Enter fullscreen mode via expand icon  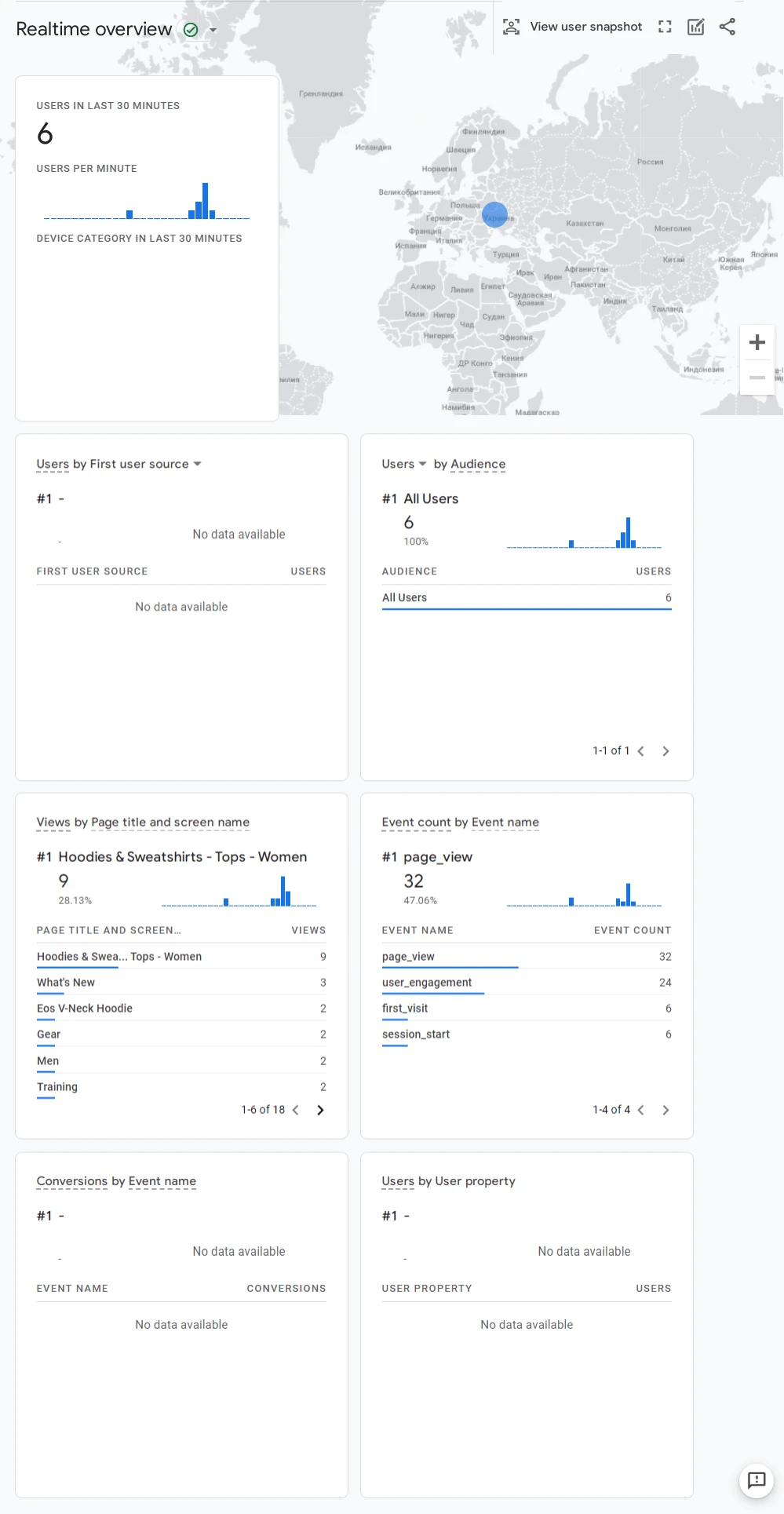click(x=665, y=27)
